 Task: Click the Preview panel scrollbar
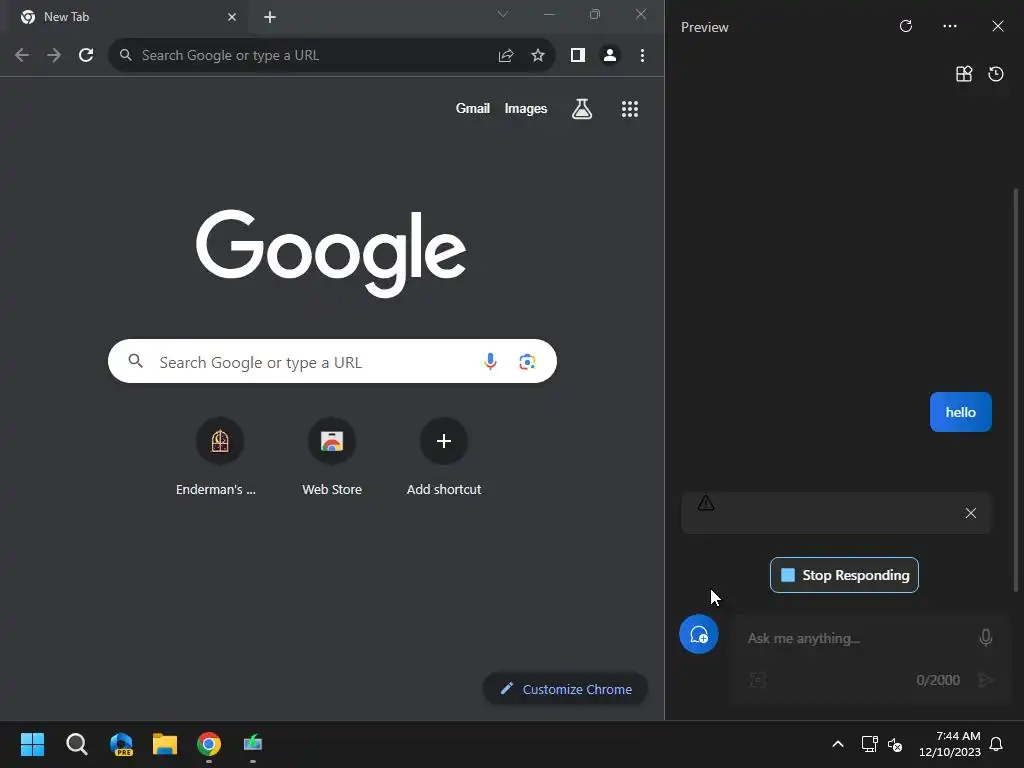[1016, 390]
